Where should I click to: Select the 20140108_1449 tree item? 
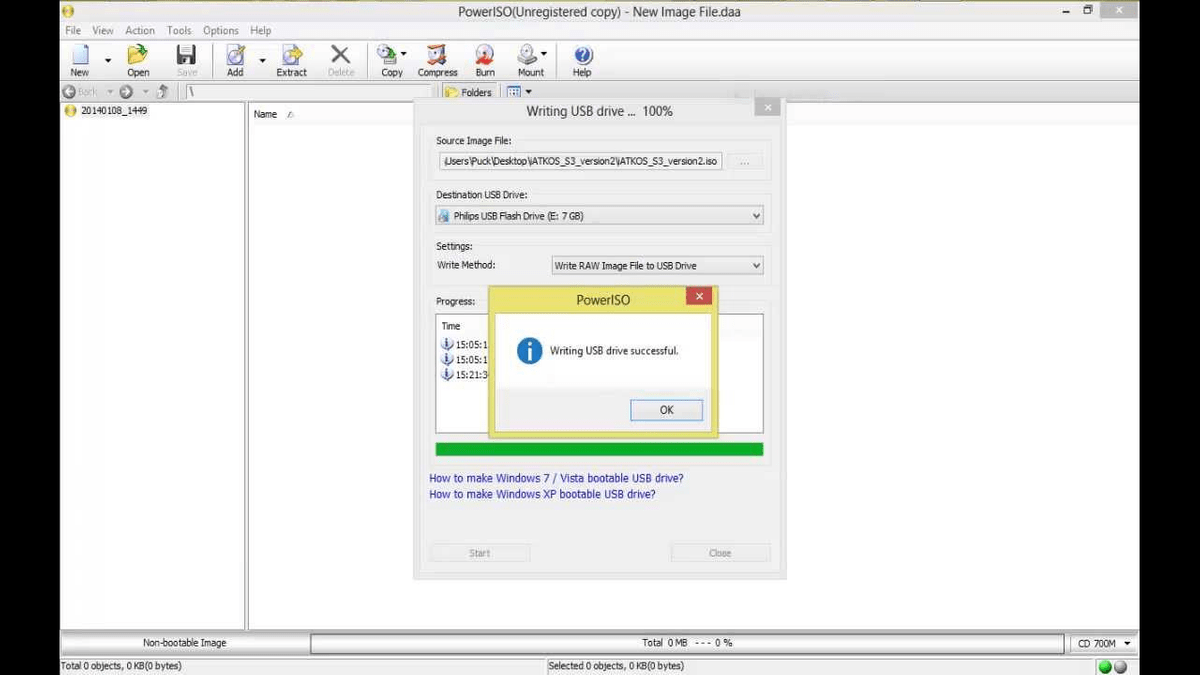tap(113, 111)
